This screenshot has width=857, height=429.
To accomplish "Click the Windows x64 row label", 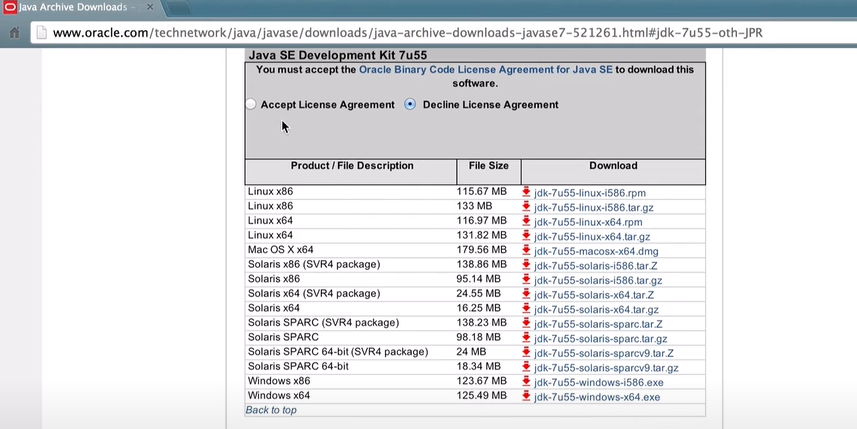I will click(279, 396).
